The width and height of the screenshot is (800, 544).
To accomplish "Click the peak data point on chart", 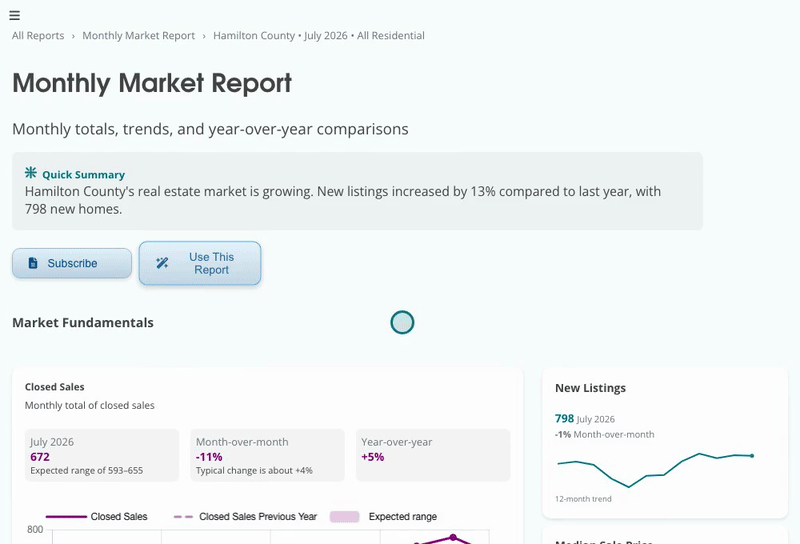I will [453, 537].
